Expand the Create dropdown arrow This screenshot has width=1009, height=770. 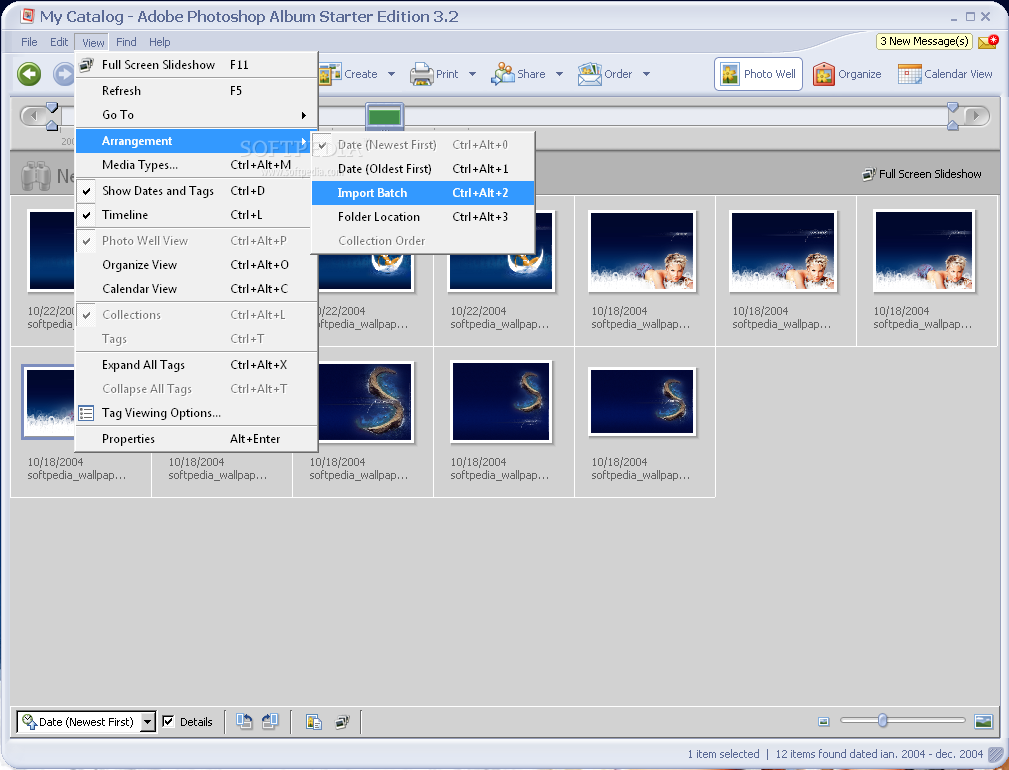tap(391, 74)
